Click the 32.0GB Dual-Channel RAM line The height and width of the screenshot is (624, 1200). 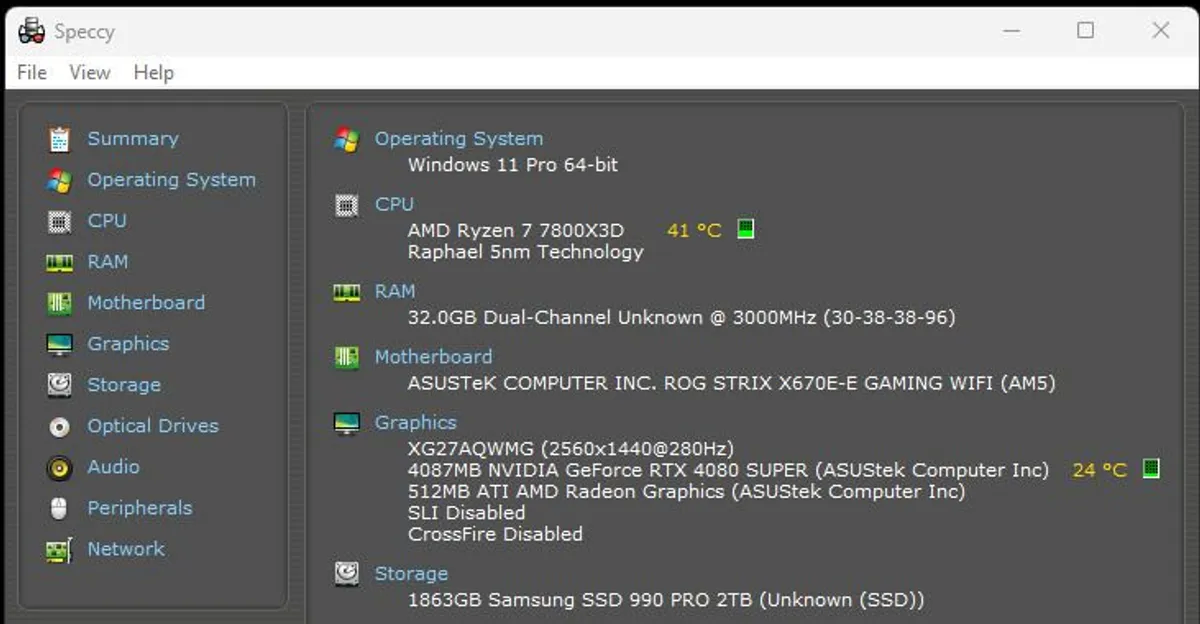pyautogui.click(x=681, y=318)
